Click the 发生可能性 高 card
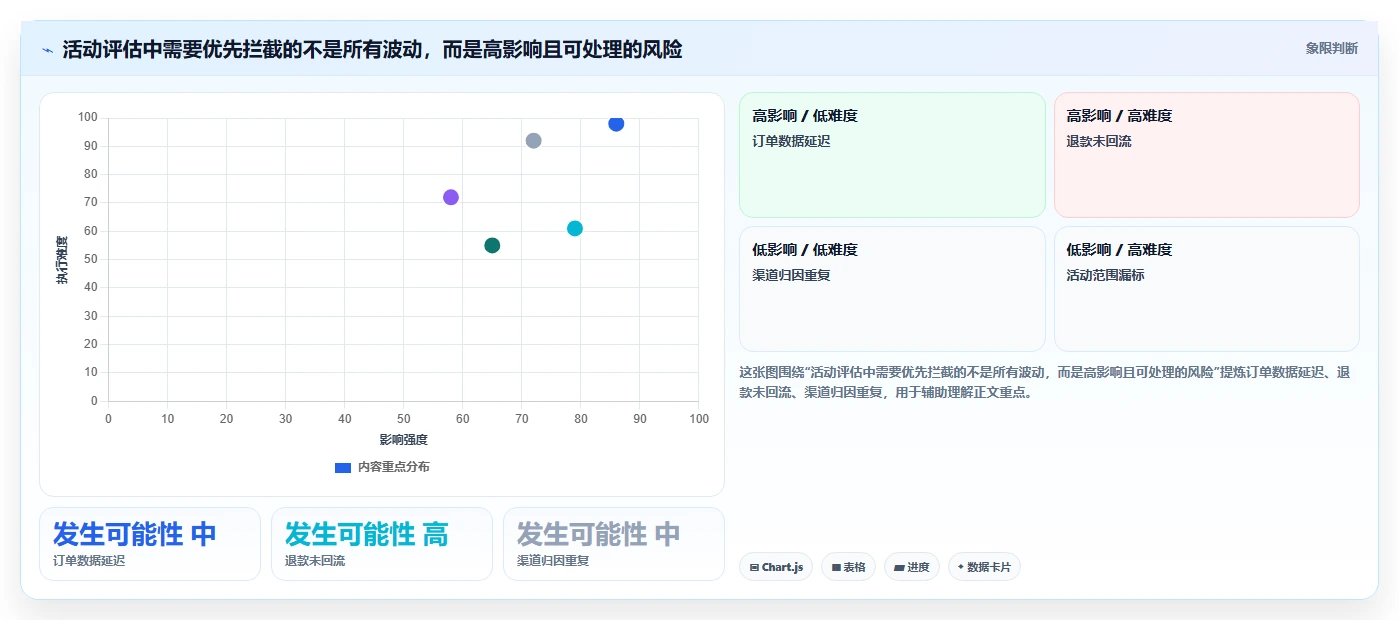1399x620 pixels. click(382, 544)
